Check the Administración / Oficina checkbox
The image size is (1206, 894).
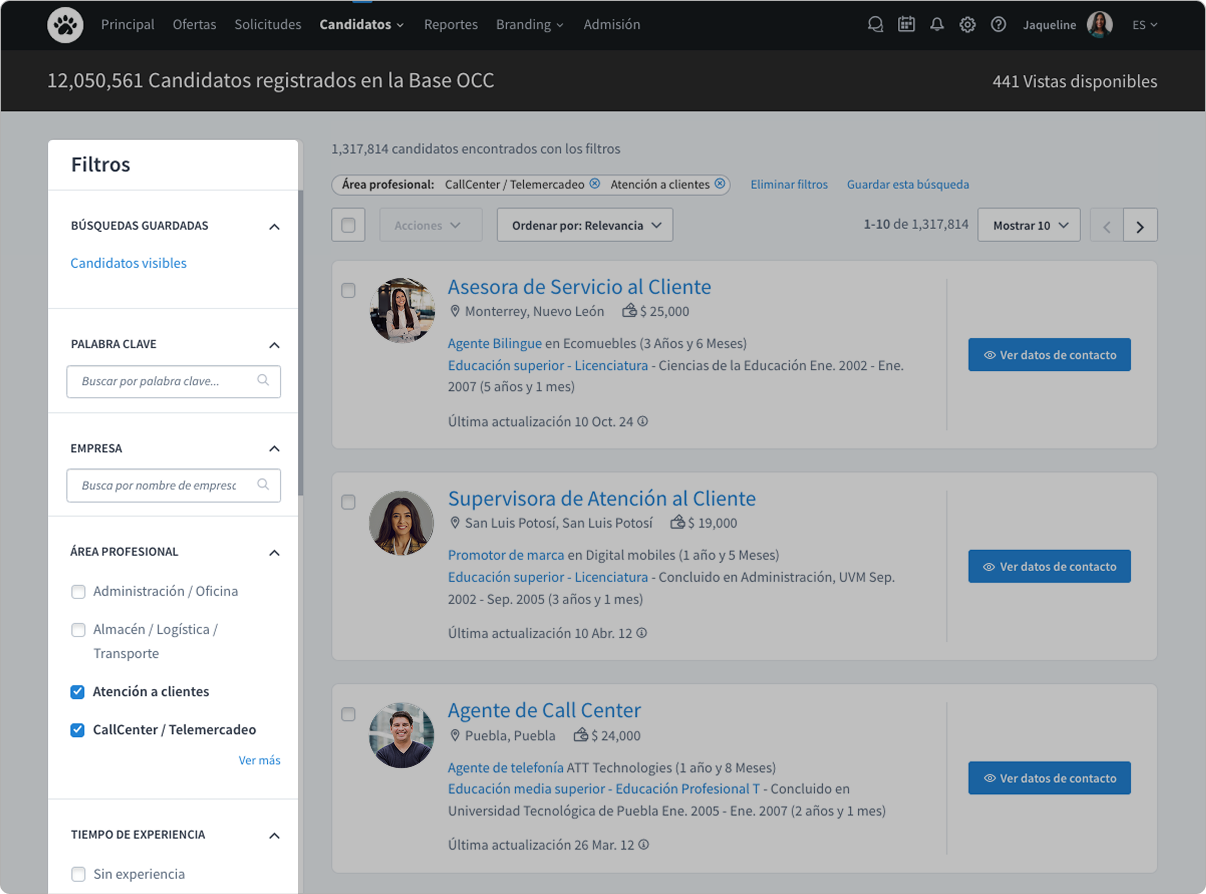(x=78, y=592)
